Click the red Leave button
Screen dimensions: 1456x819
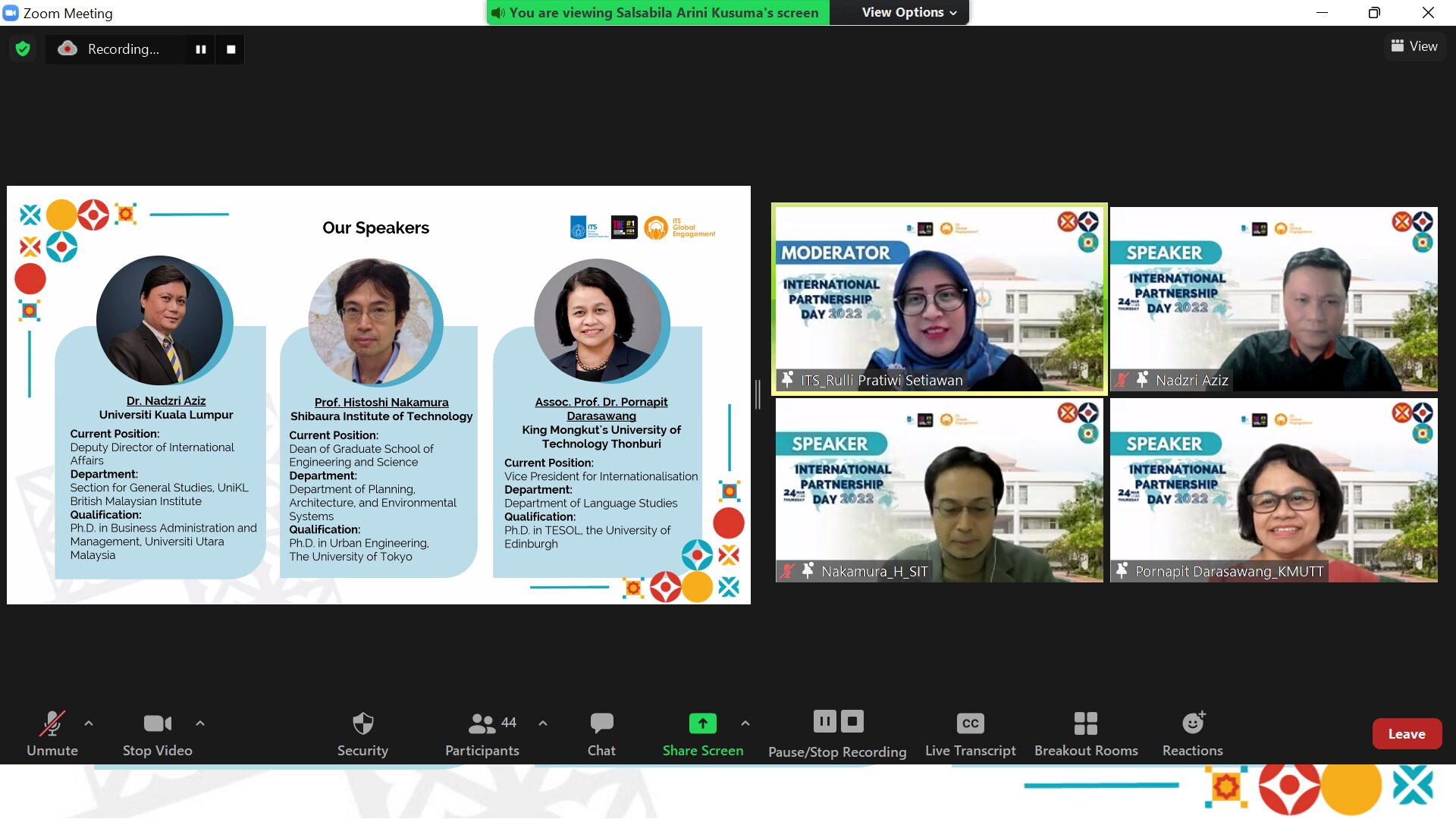click(x=1406, y=733)
